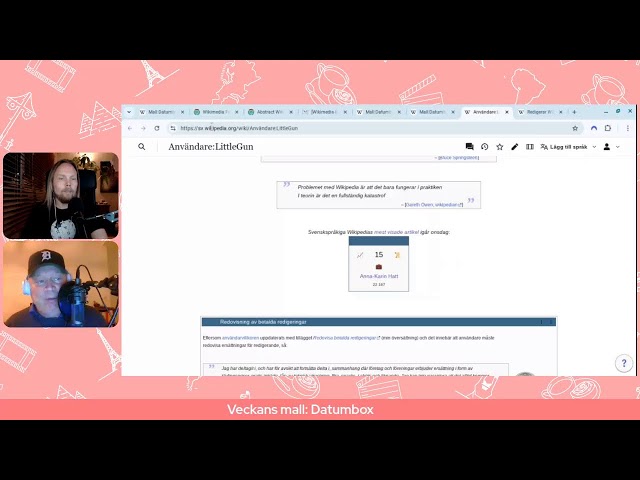
Task: Open the 'Lägg till språk' language dropdown
Action: 566,147
